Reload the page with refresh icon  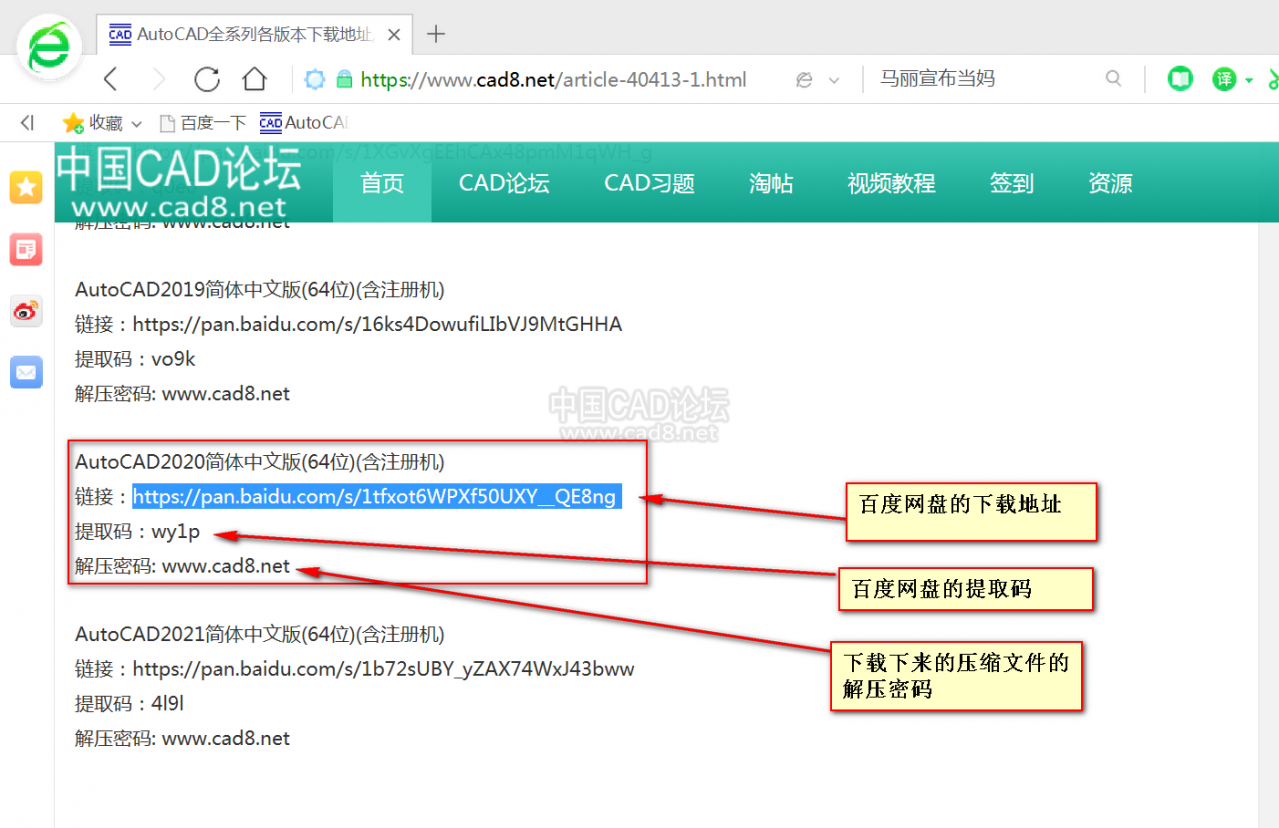[x=207, y=79]
